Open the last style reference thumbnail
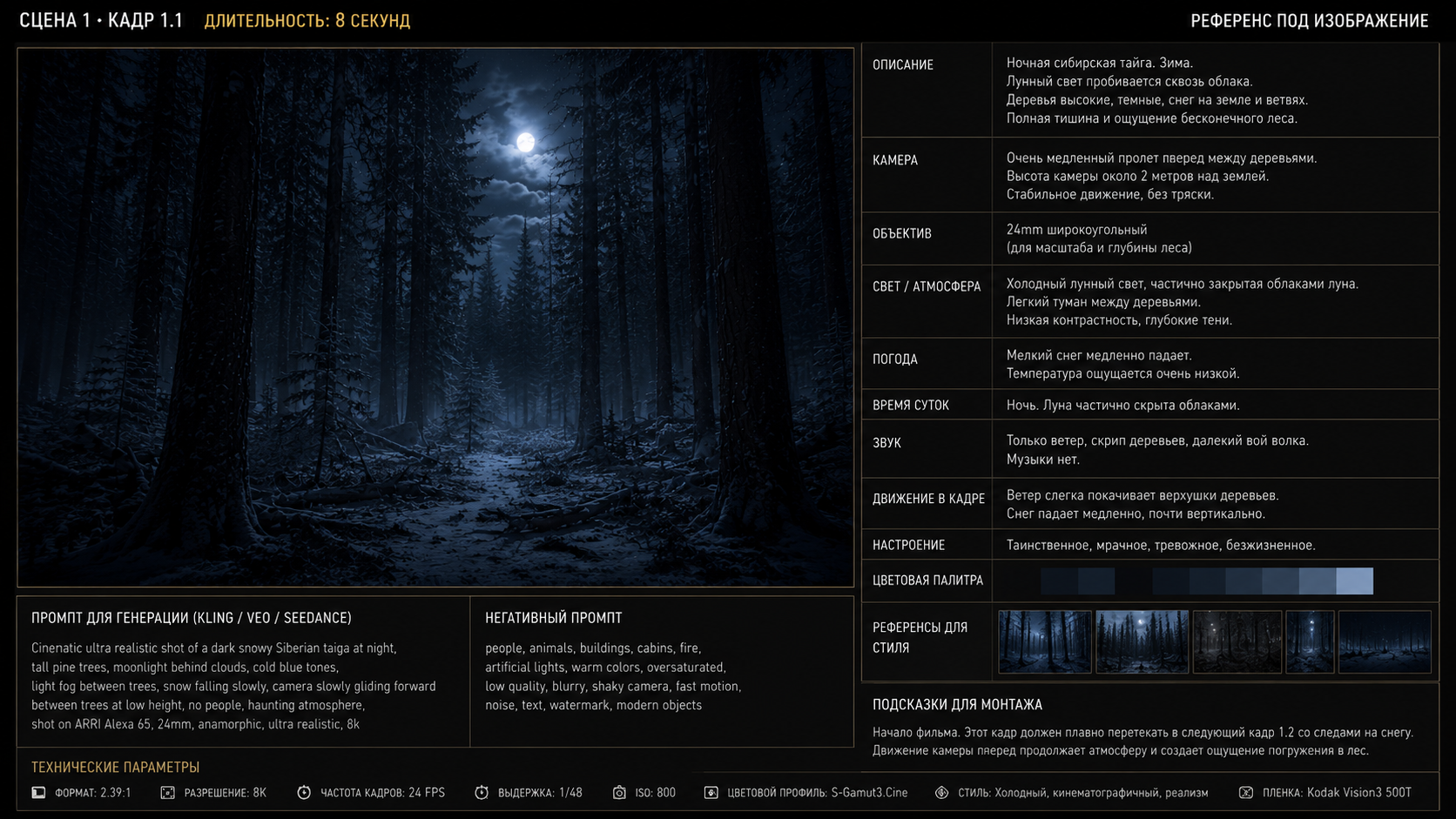 click(x=1385, y=642)
